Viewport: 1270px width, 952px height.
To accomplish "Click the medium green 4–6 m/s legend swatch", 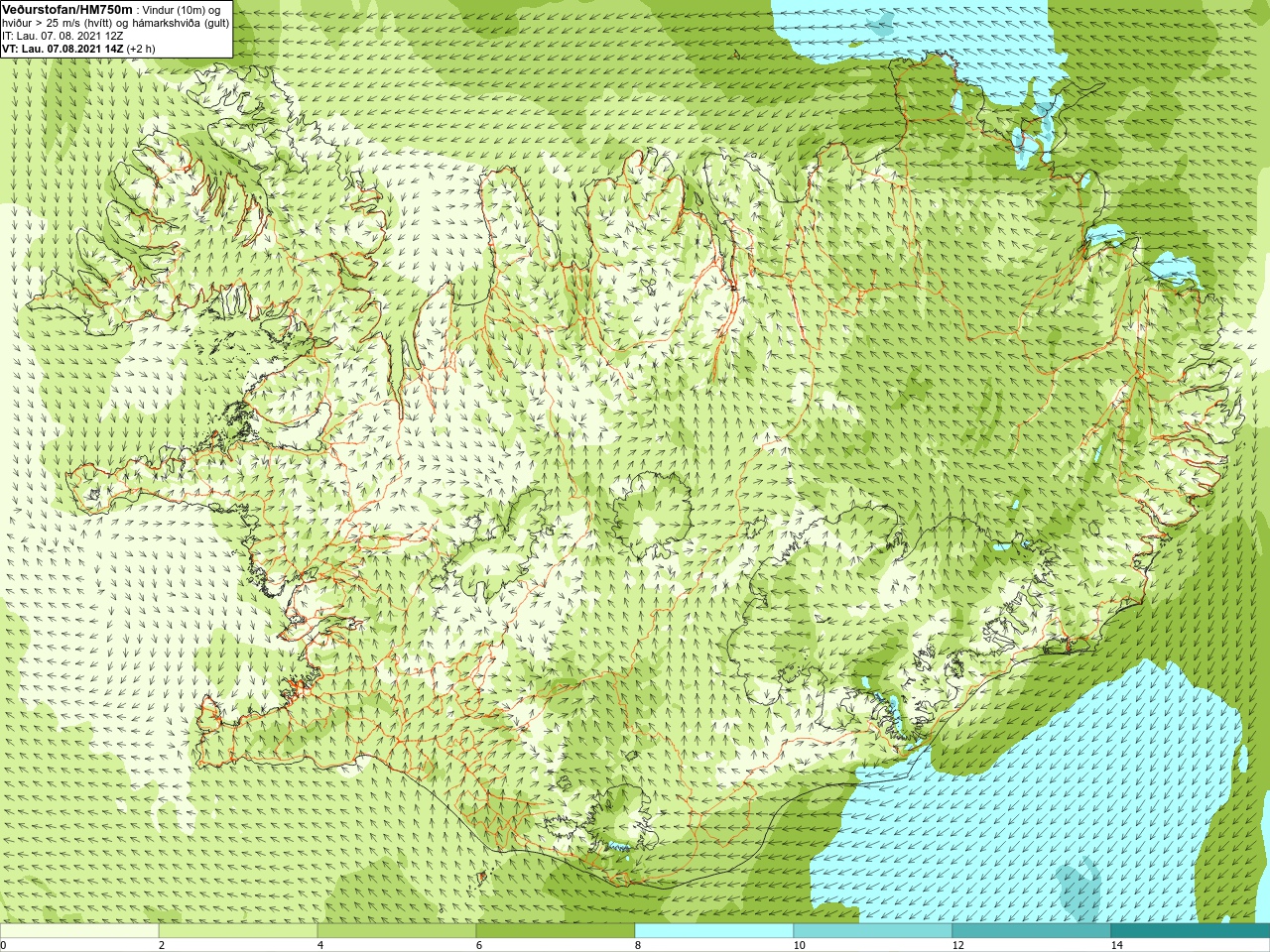I will coord(397,930).
